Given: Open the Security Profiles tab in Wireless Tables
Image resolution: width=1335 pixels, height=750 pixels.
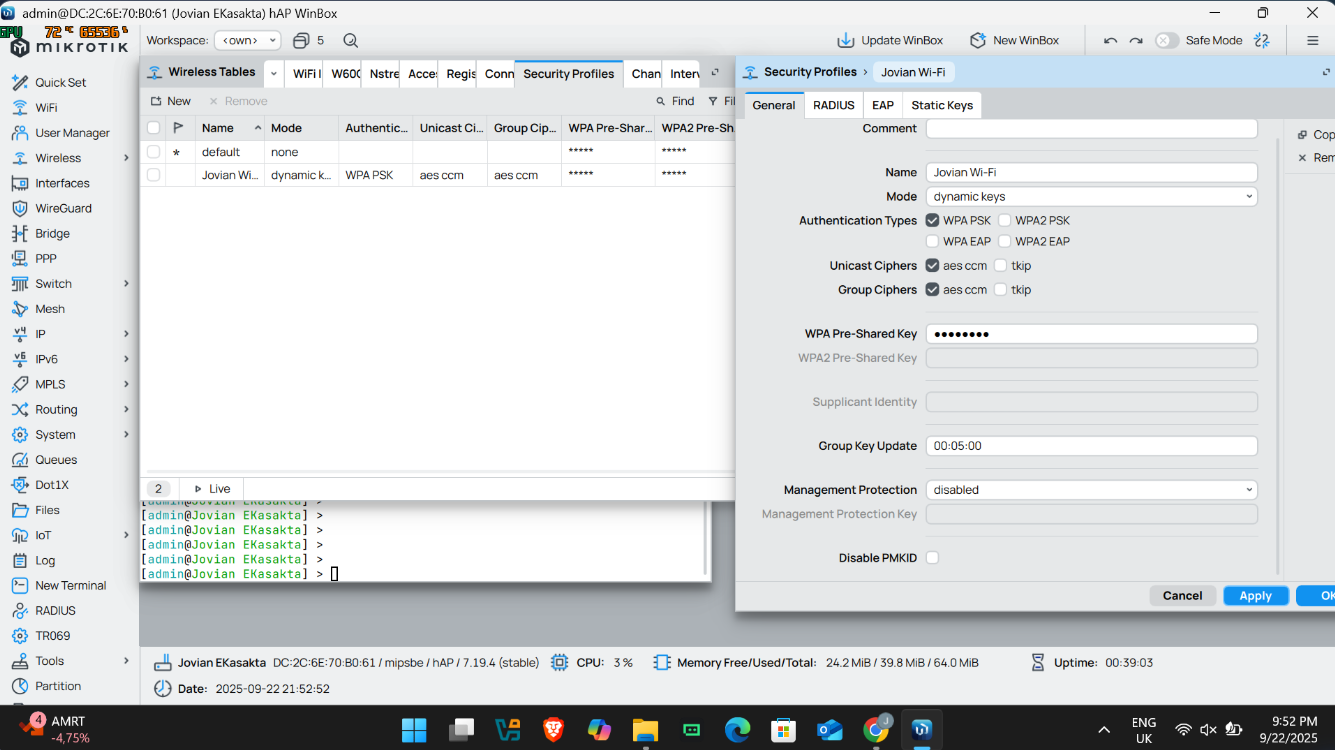Looking at the screenshot, I should tap(568, 74).
